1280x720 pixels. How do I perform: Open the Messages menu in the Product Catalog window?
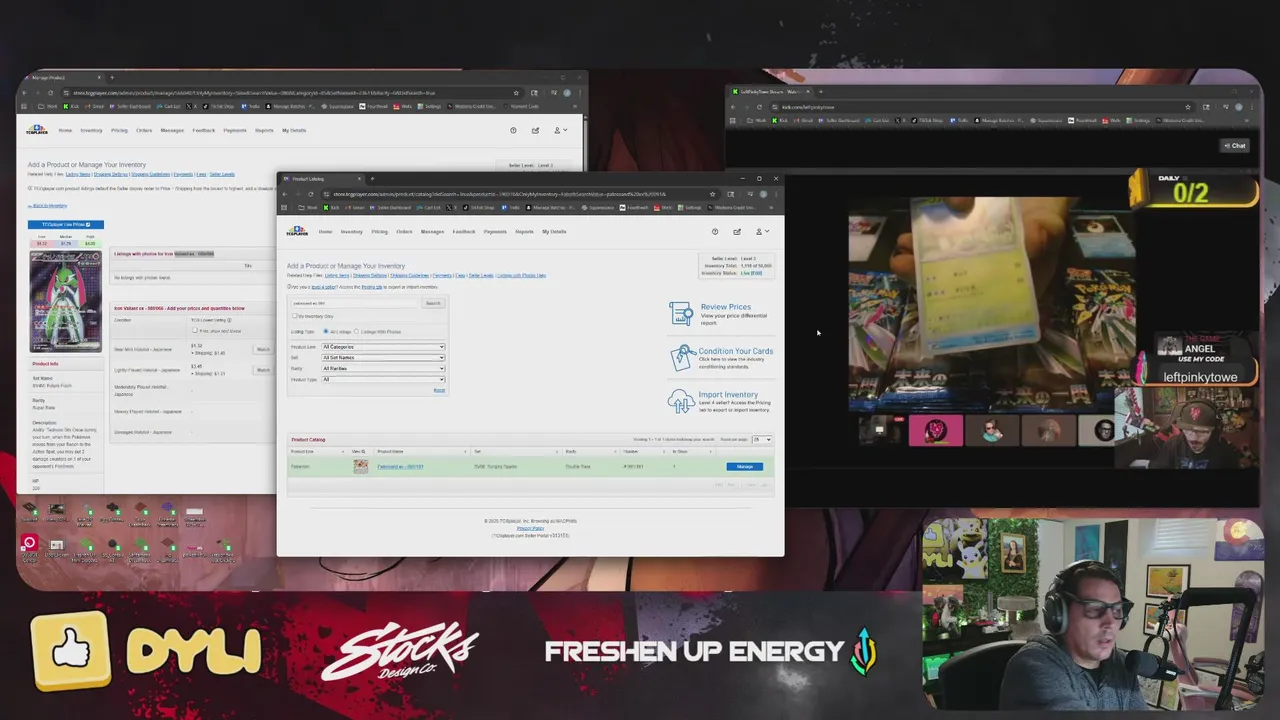click(432, 231)
